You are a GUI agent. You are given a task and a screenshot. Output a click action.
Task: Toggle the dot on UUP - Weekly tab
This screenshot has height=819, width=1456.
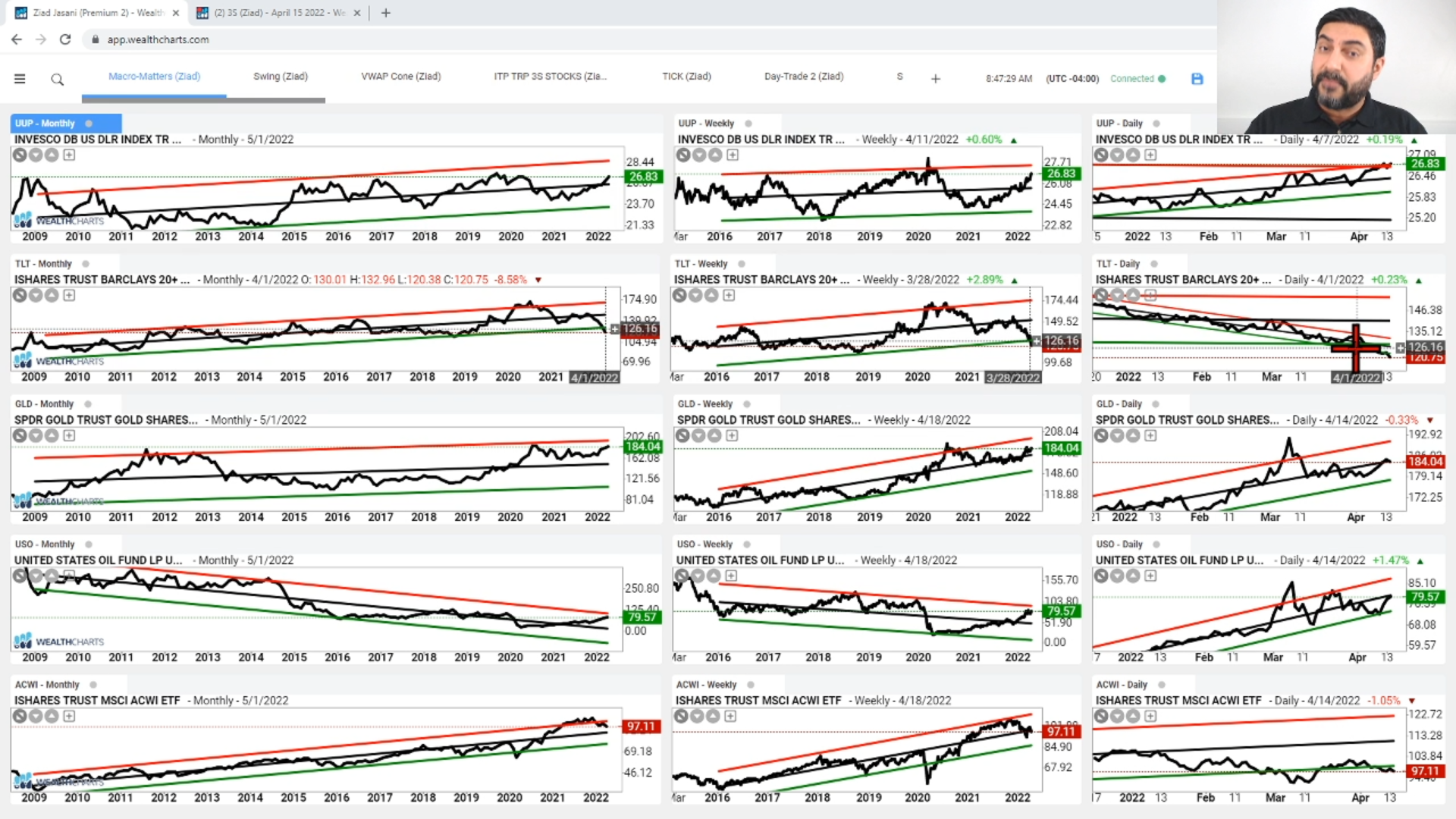click(x=748, y=124)
